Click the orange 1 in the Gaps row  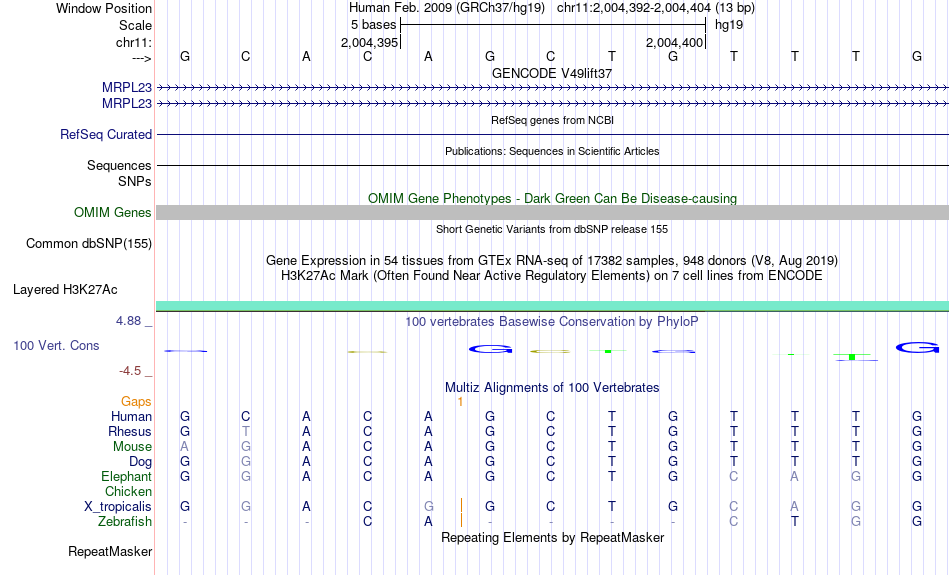point(460,402)
